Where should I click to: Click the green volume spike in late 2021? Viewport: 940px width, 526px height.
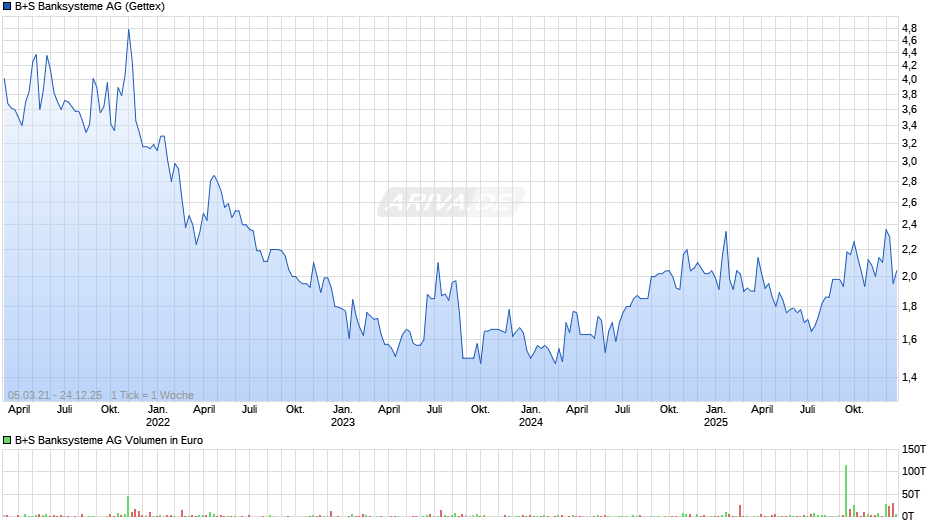point(128,506)
